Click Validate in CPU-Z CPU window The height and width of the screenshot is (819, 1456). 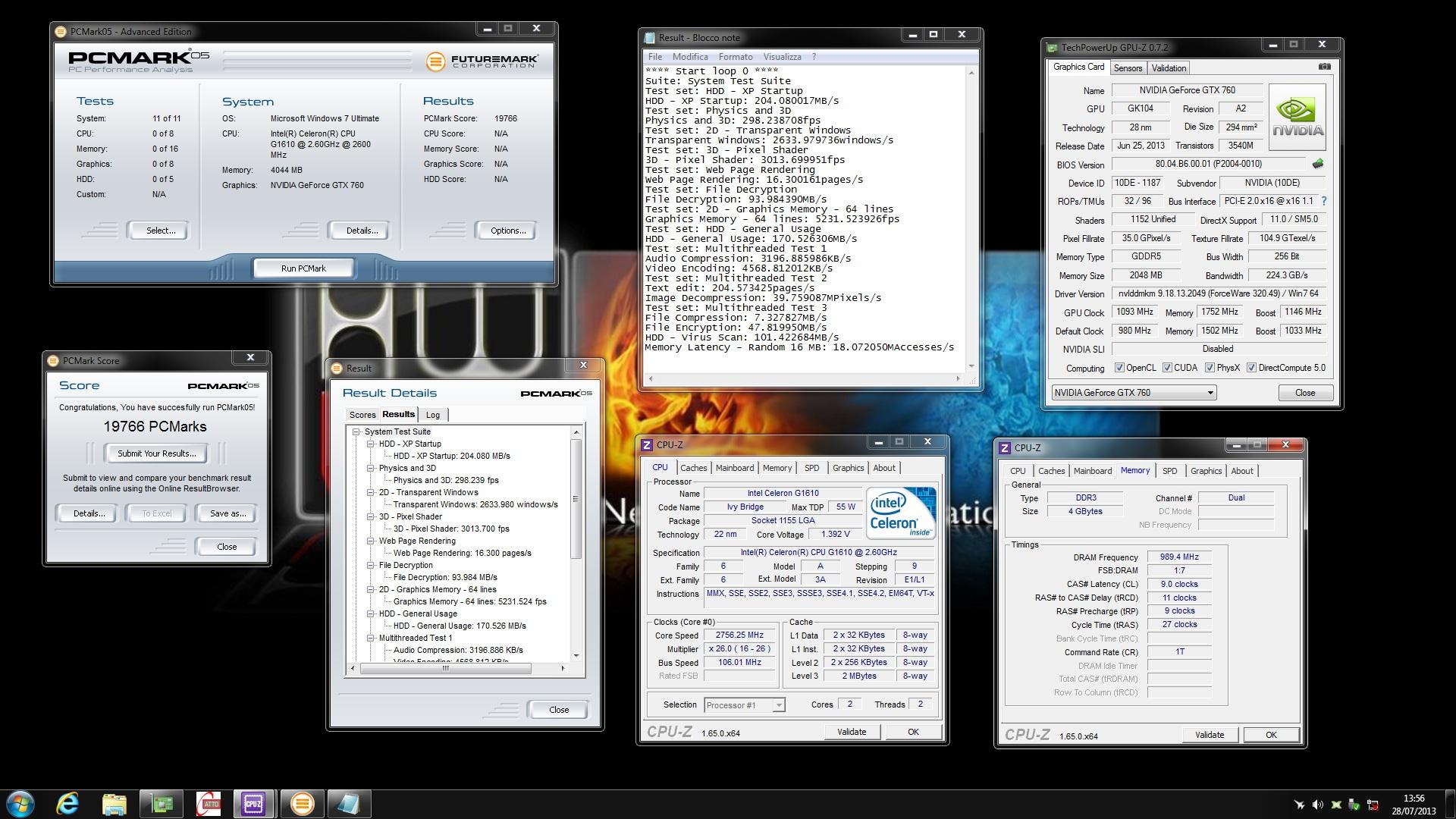pos(852,732)
